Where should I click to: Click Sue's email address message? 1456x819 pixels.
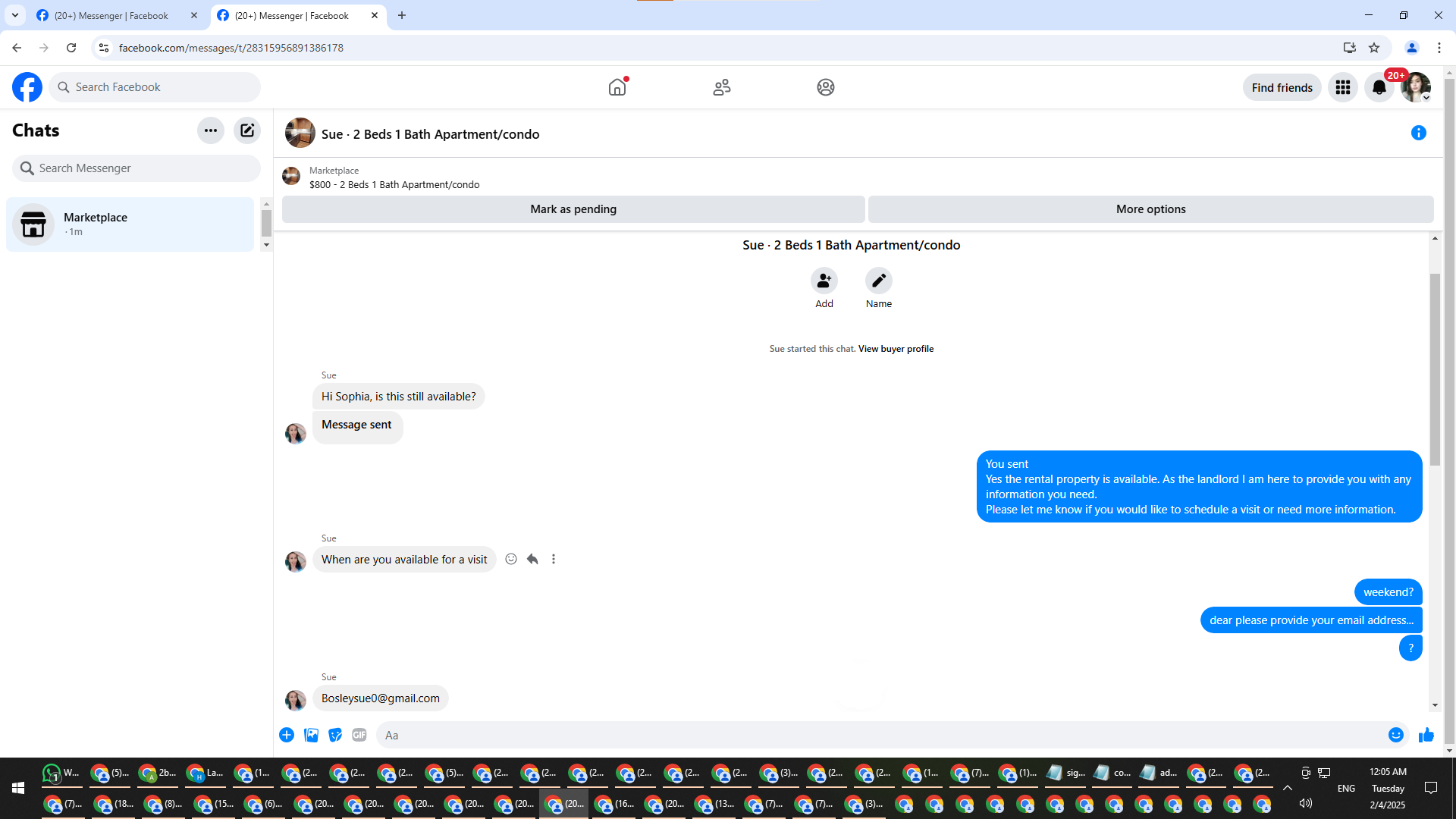tap(380, 698)
